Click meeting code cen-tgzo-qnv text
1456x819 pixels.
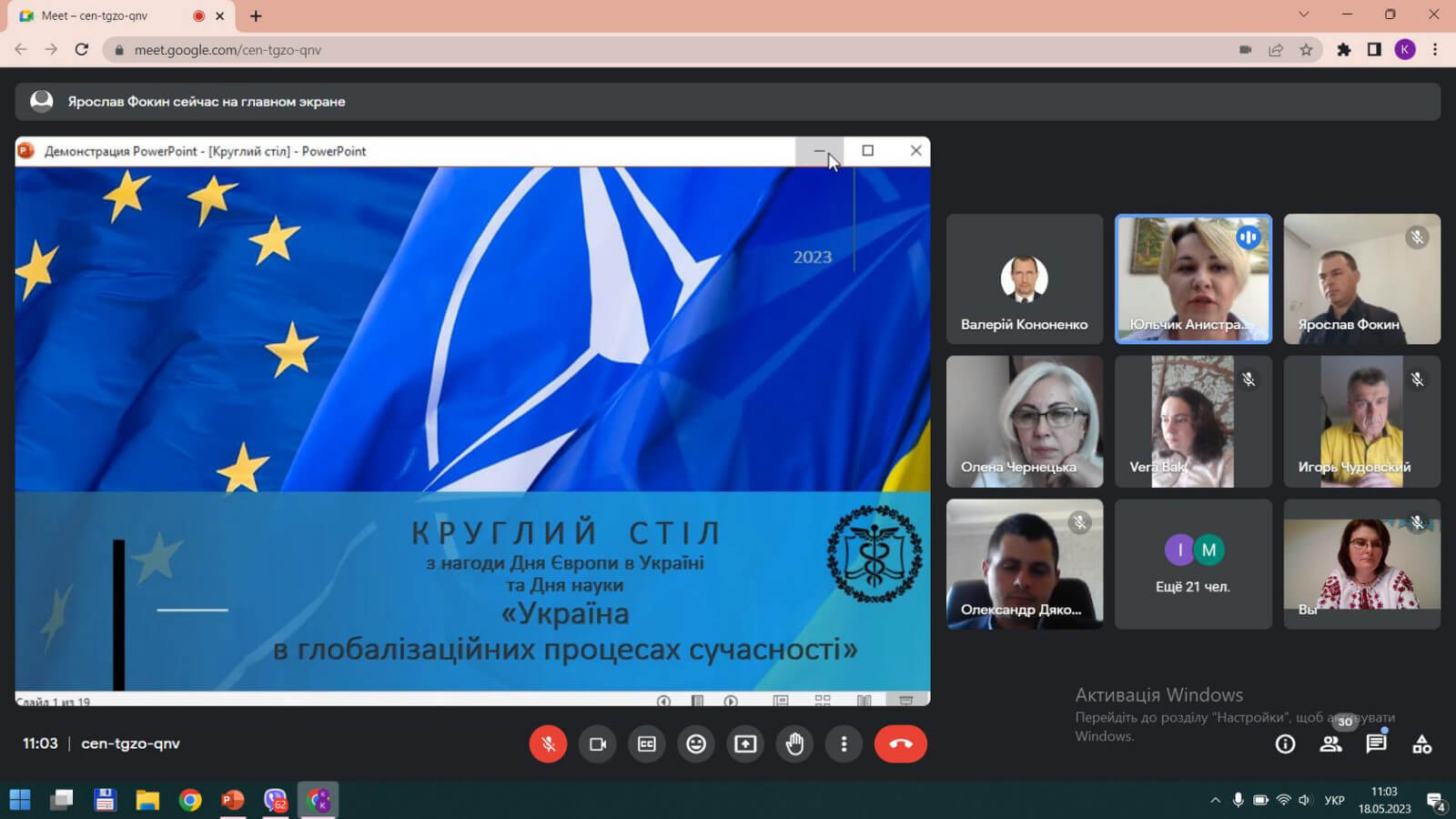130,743
